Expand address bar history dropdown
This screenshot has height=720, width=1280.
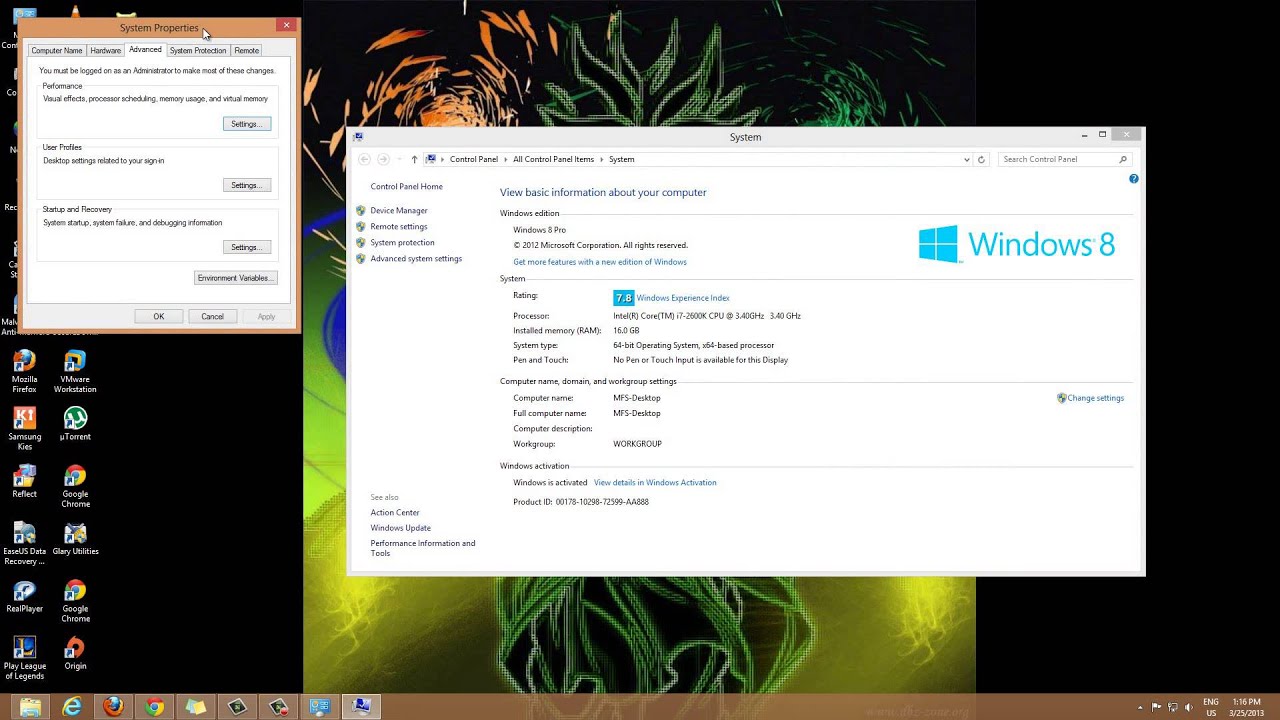pos(966,159)
